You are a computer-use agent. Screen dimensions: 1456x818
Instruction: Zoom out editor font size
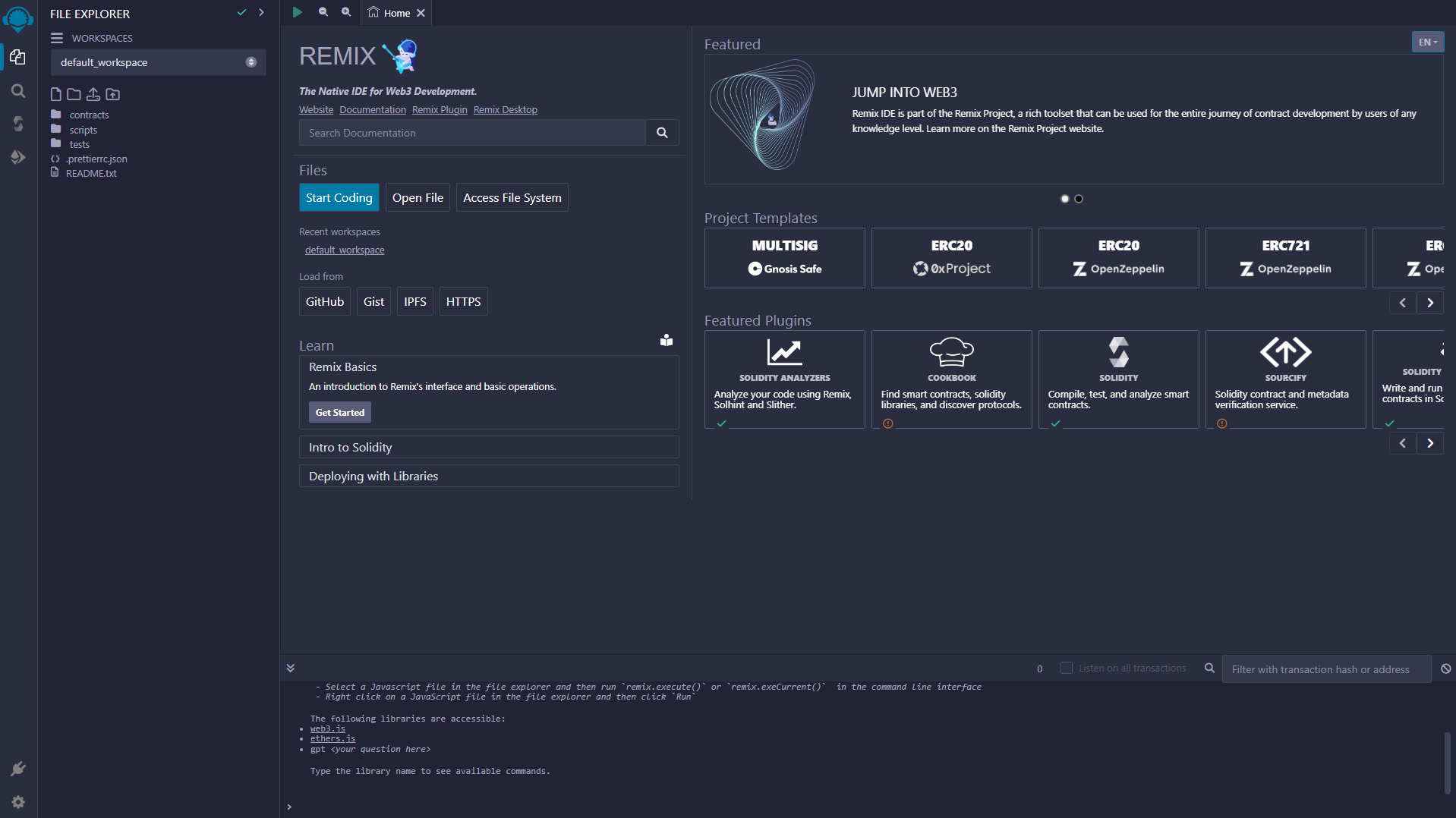pyautogui.click(x=323, y=12)
